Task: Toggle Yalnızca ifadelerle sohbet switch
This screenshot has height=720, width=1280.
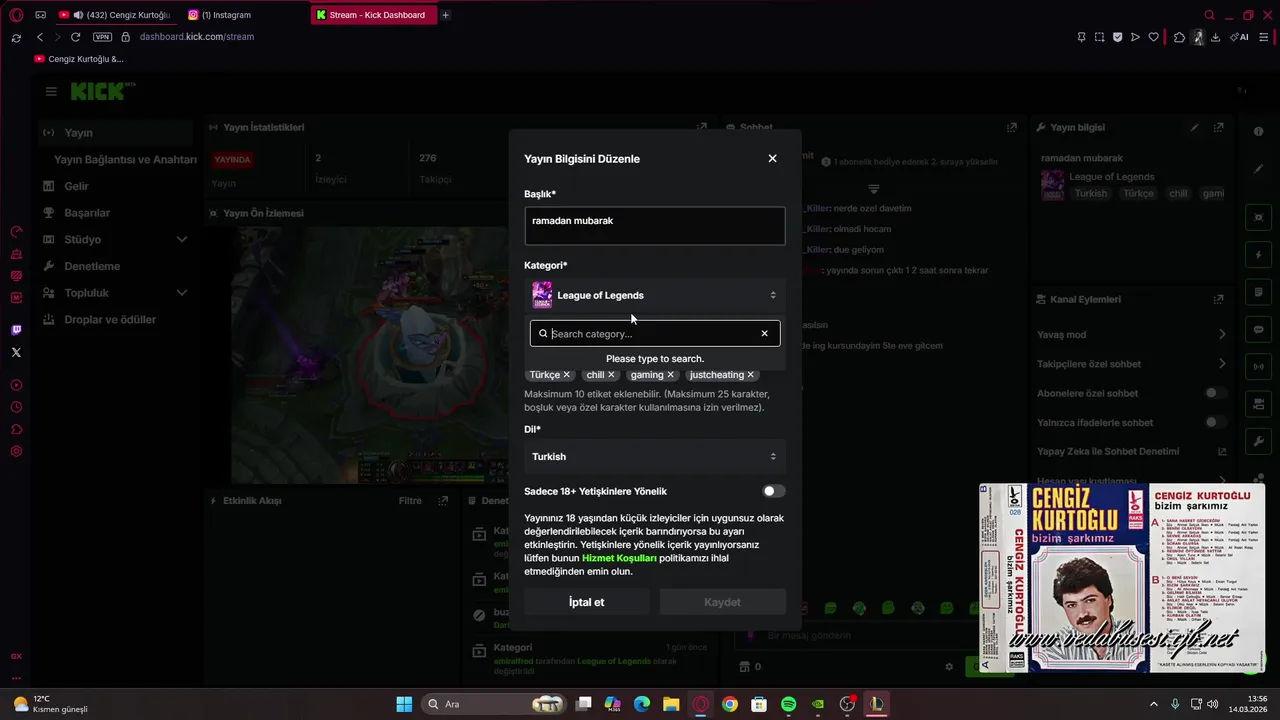Action: click(x=1215, y=422)
